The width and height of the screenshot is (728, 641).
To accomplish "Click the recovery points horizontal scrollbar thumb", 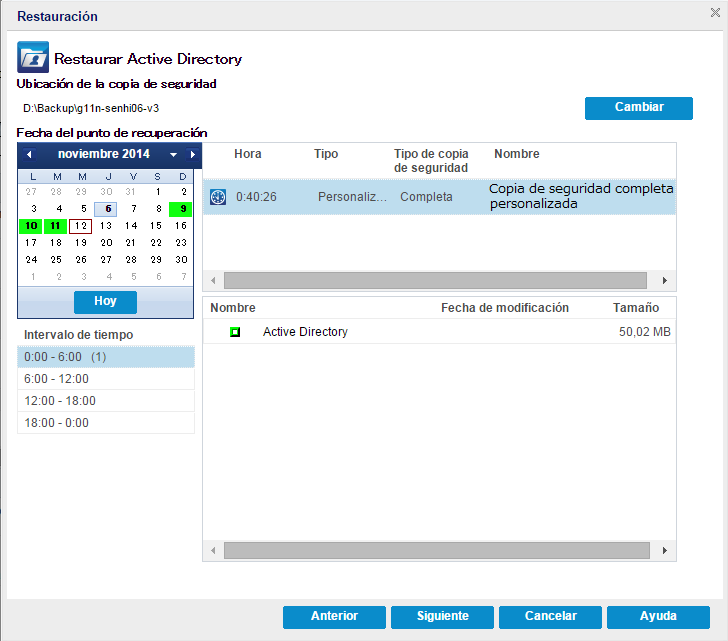I will pyautogui.click(x=436, y=280).
